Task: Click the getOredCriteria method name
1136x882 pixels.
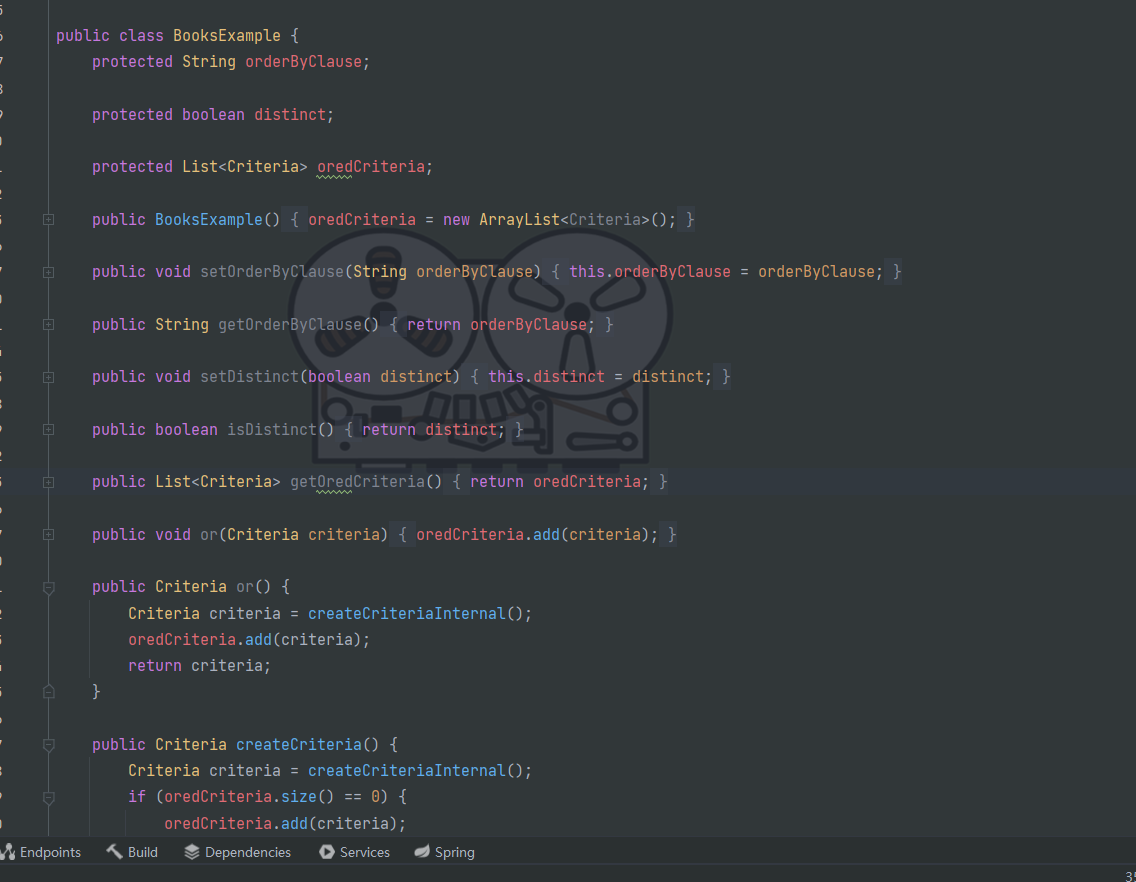Action: (x=357, y=482)
